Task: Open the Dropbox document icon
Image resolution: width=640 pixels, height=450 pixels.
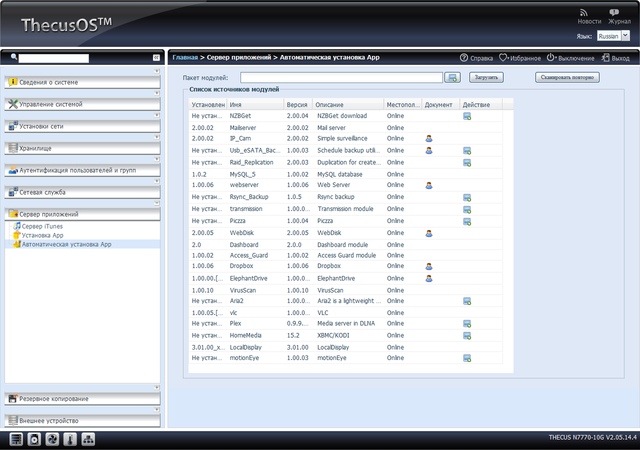Action: (x=429, y=267)
